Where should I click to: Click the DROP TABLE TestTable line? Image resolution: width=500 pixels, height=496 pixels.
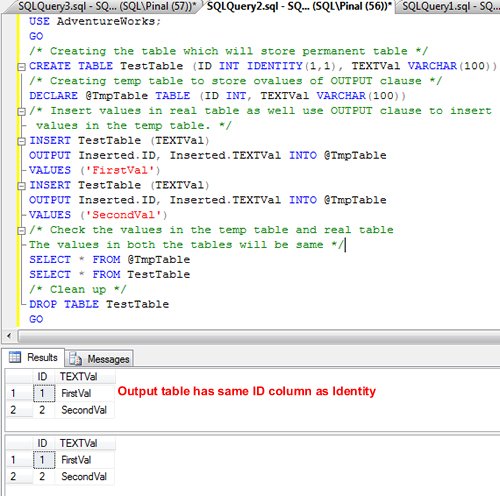pyautogui.click(x=99, y=304)
